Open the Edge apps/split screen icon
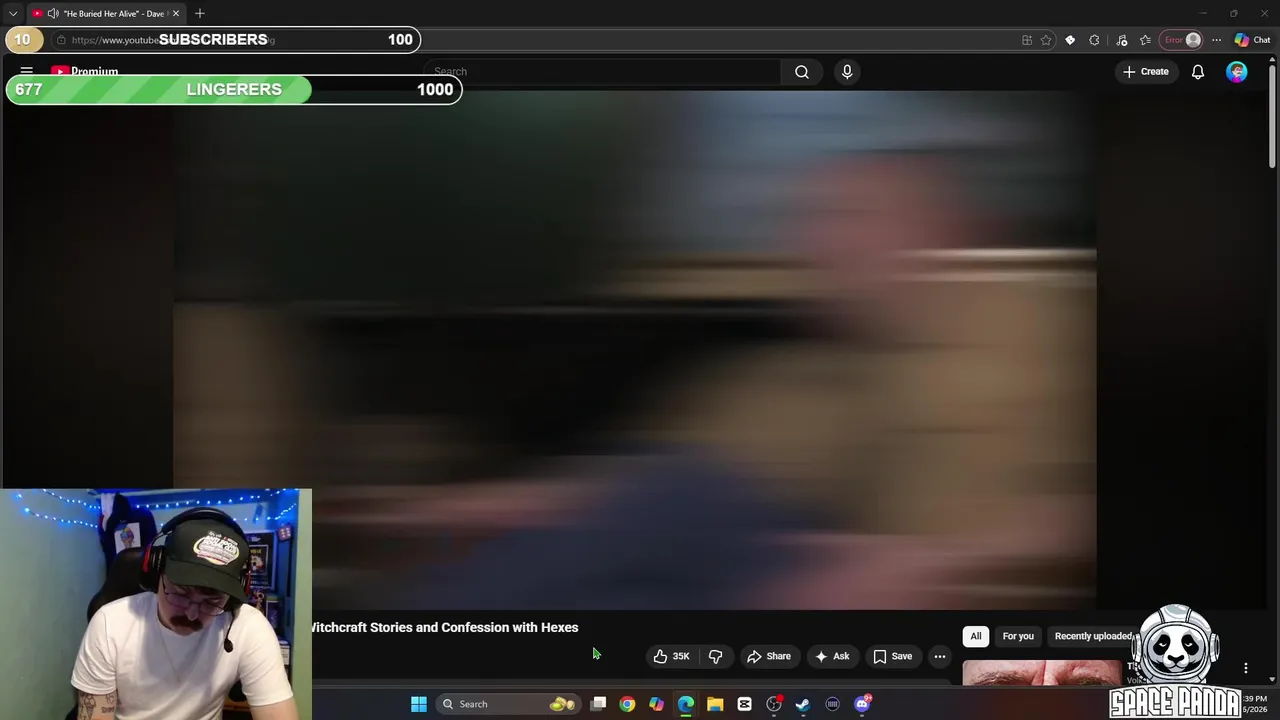This screenshot has width=1280, height=720. pyautogui.click(x=1027, y=40)
